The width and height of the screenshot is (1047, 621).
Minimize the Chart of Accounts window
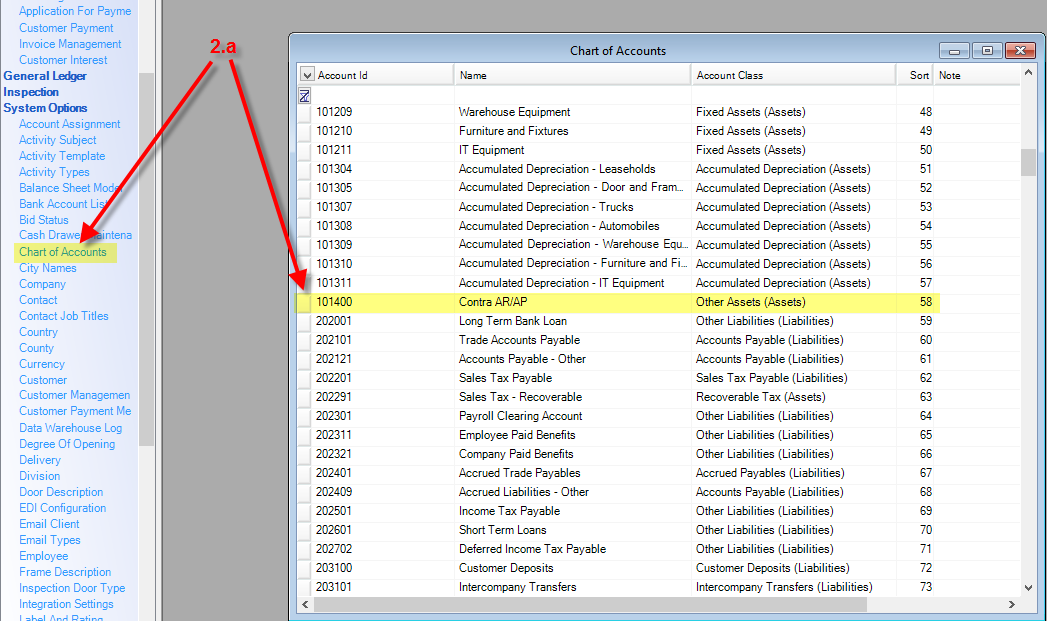pos(955,51)
